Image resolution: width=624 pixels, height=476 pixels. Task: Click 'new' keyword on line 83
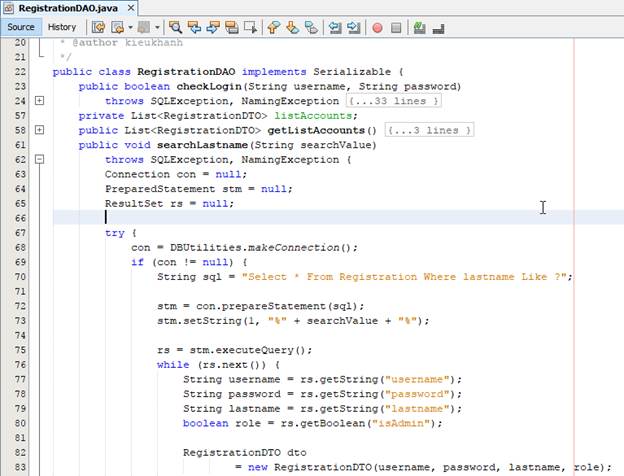coord(257,467)
